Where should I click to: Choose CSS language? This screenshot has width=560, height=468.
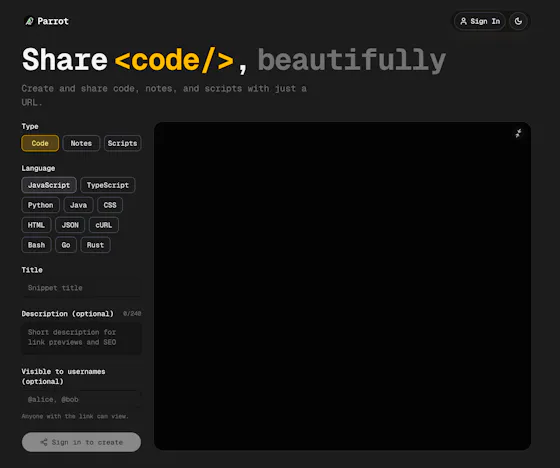110,205
